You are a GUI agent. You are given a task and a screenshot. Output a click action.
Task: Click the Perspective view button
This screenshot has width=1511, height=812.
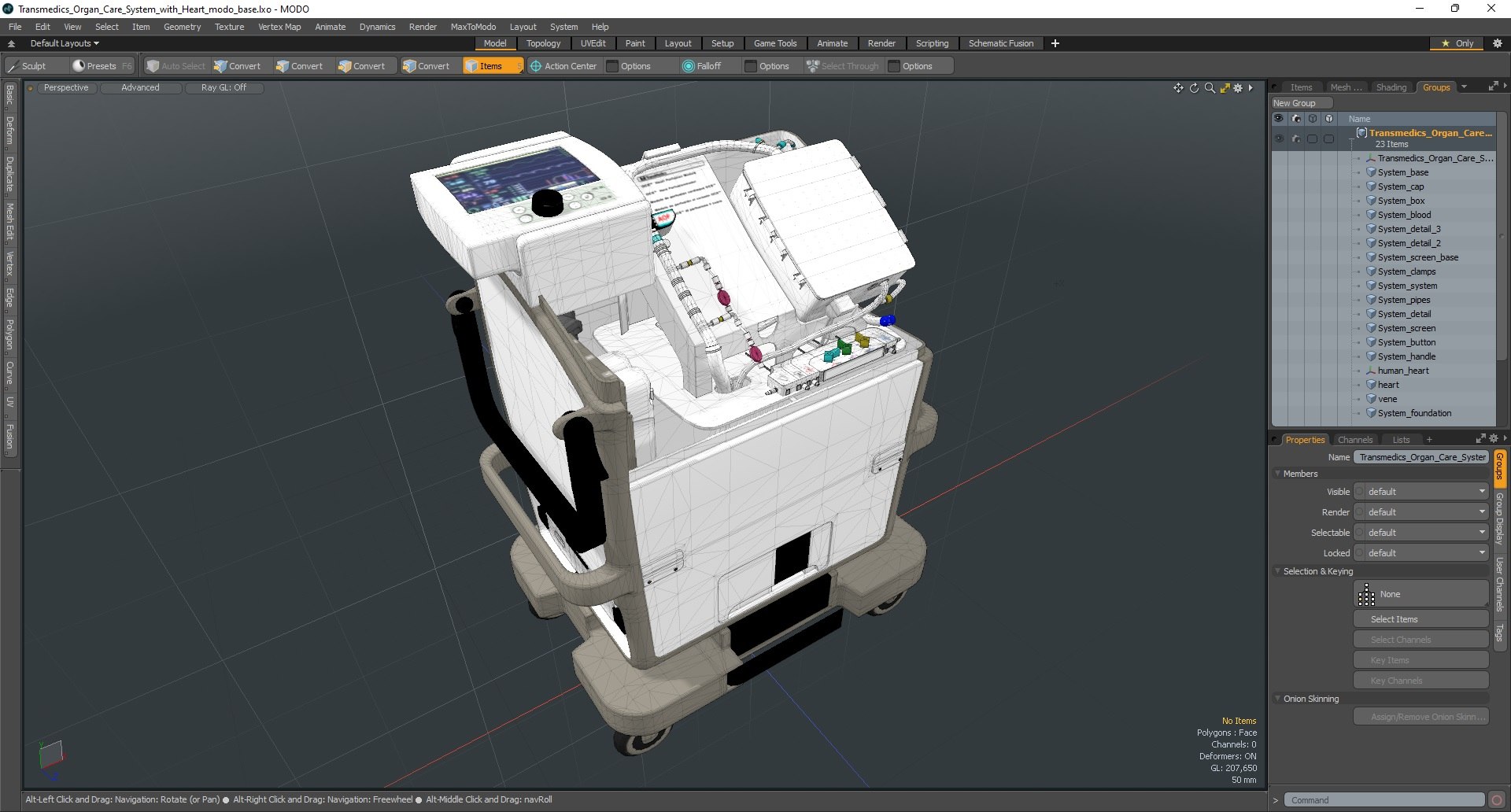pos(66,88)
